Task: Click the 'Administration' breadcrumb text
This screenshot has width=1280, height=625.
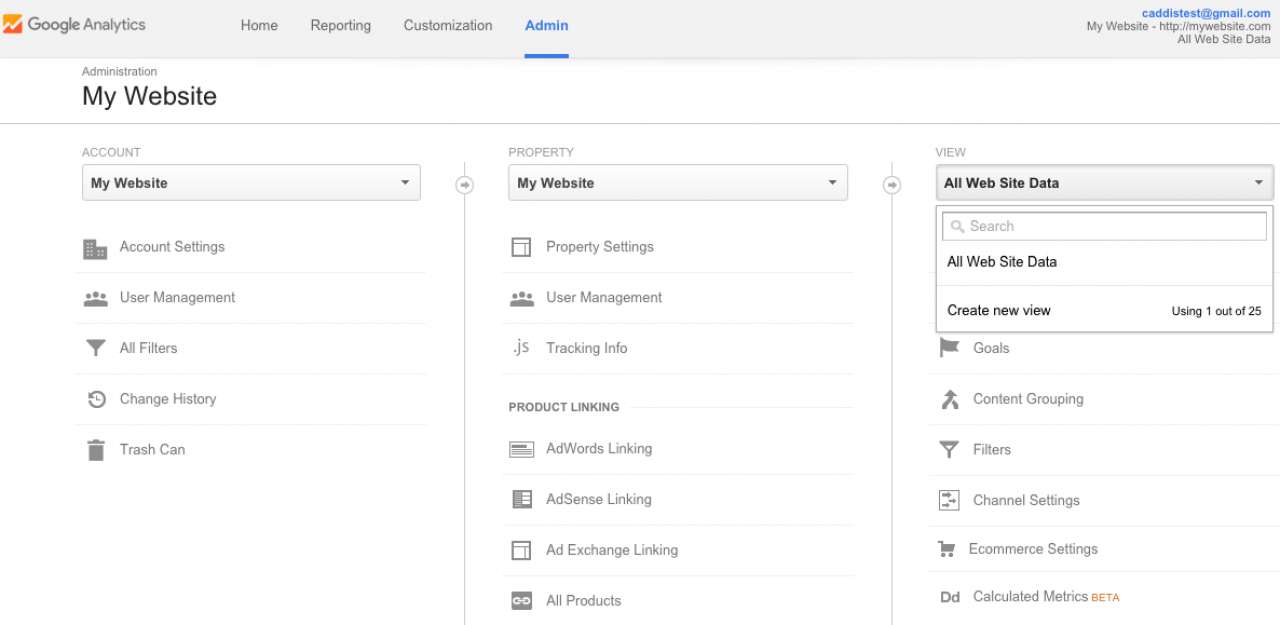Action: 119,72
